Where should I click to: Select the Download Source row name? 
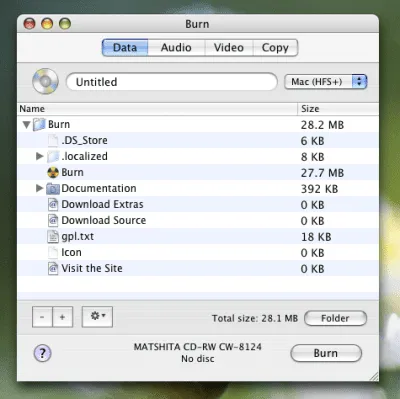(x=104, y=220)
